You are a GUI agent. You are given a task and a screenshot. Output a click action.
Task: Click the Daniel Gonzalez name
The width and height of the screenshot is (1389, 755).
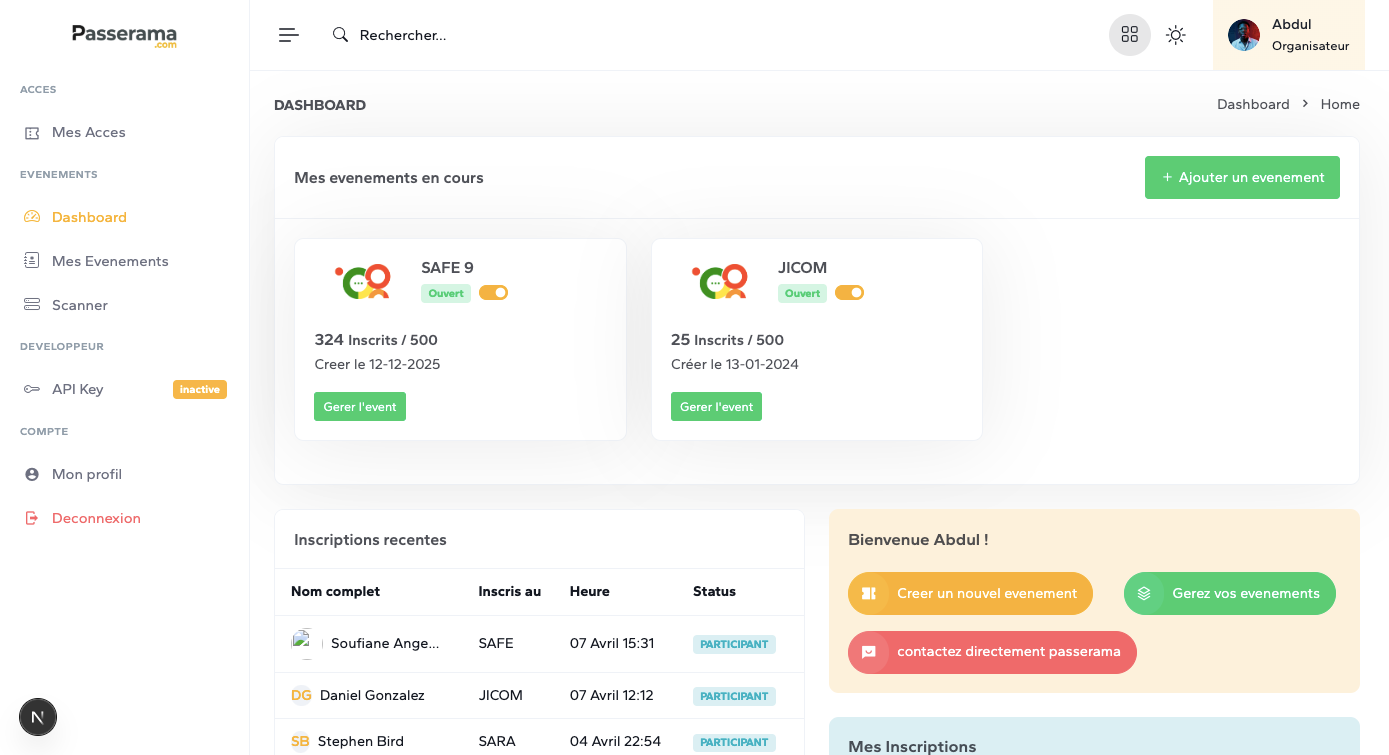372,695
